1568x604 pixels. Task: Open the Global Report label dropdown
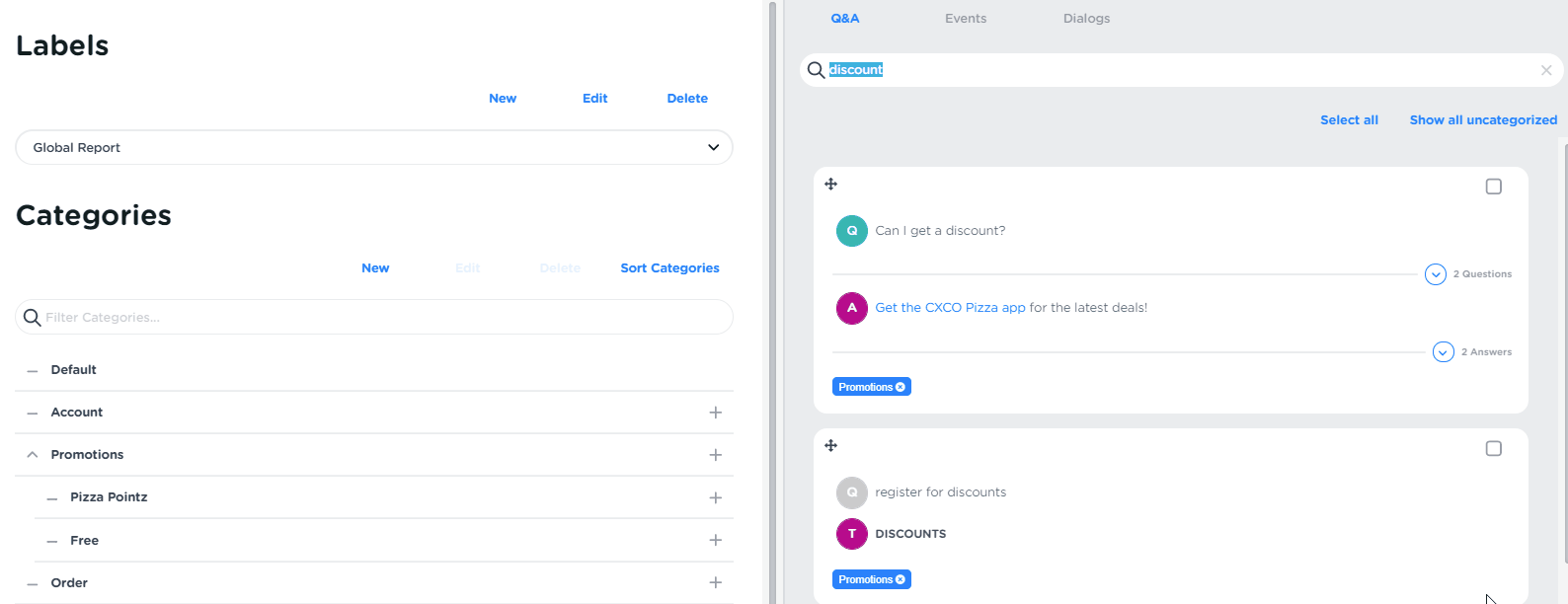713,147
